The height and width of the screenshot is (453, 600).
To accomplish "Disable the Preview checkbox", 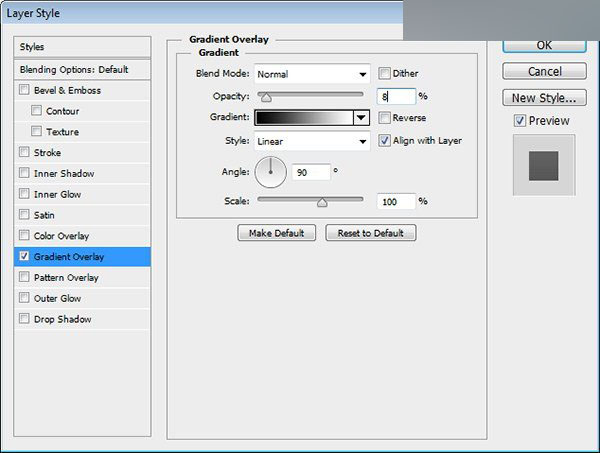I will pos(519,121).
